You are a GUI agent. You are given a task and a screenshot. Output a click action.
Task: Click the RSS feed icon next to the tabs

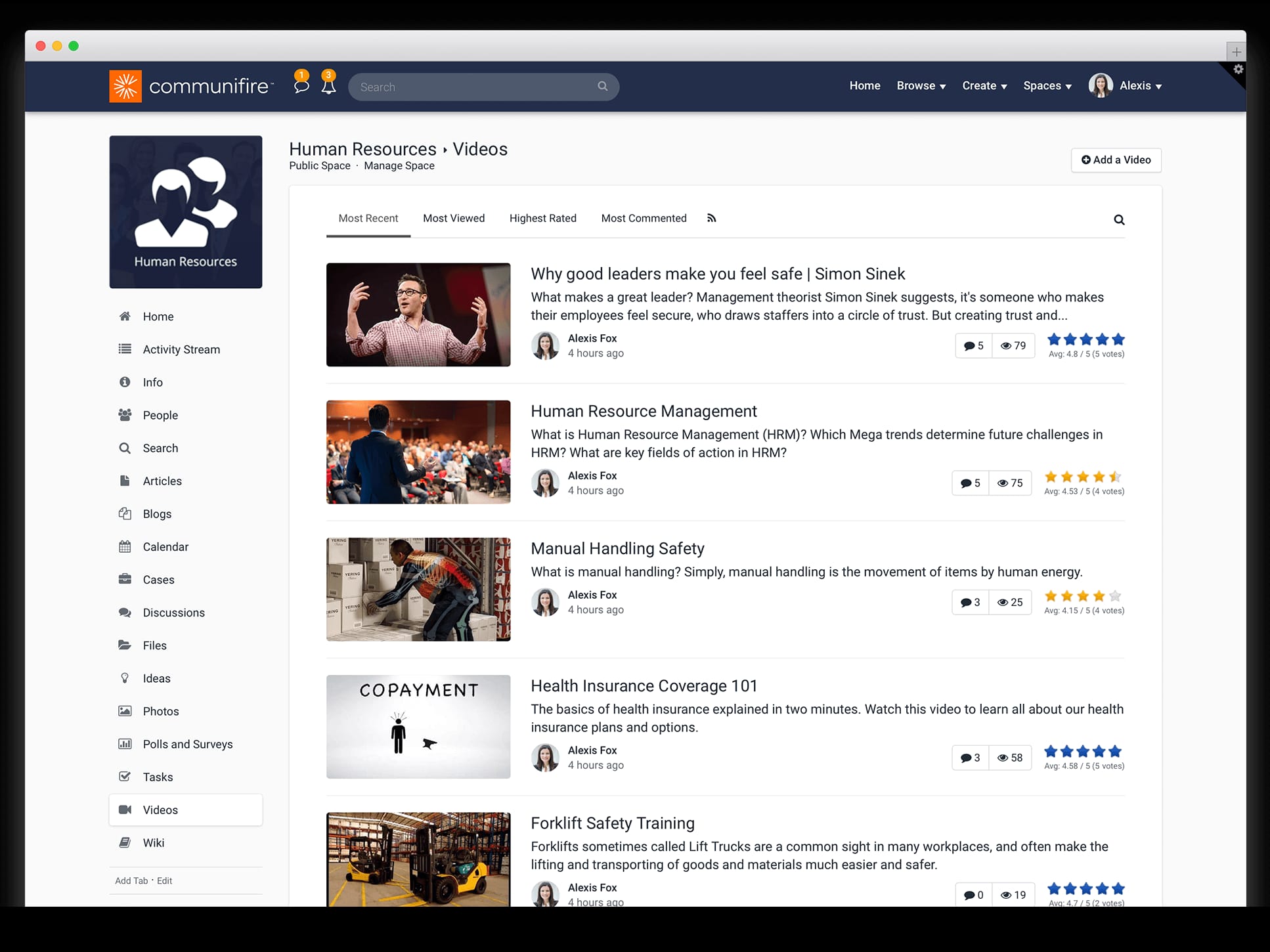pyautogui.click(x=711, y=218)
